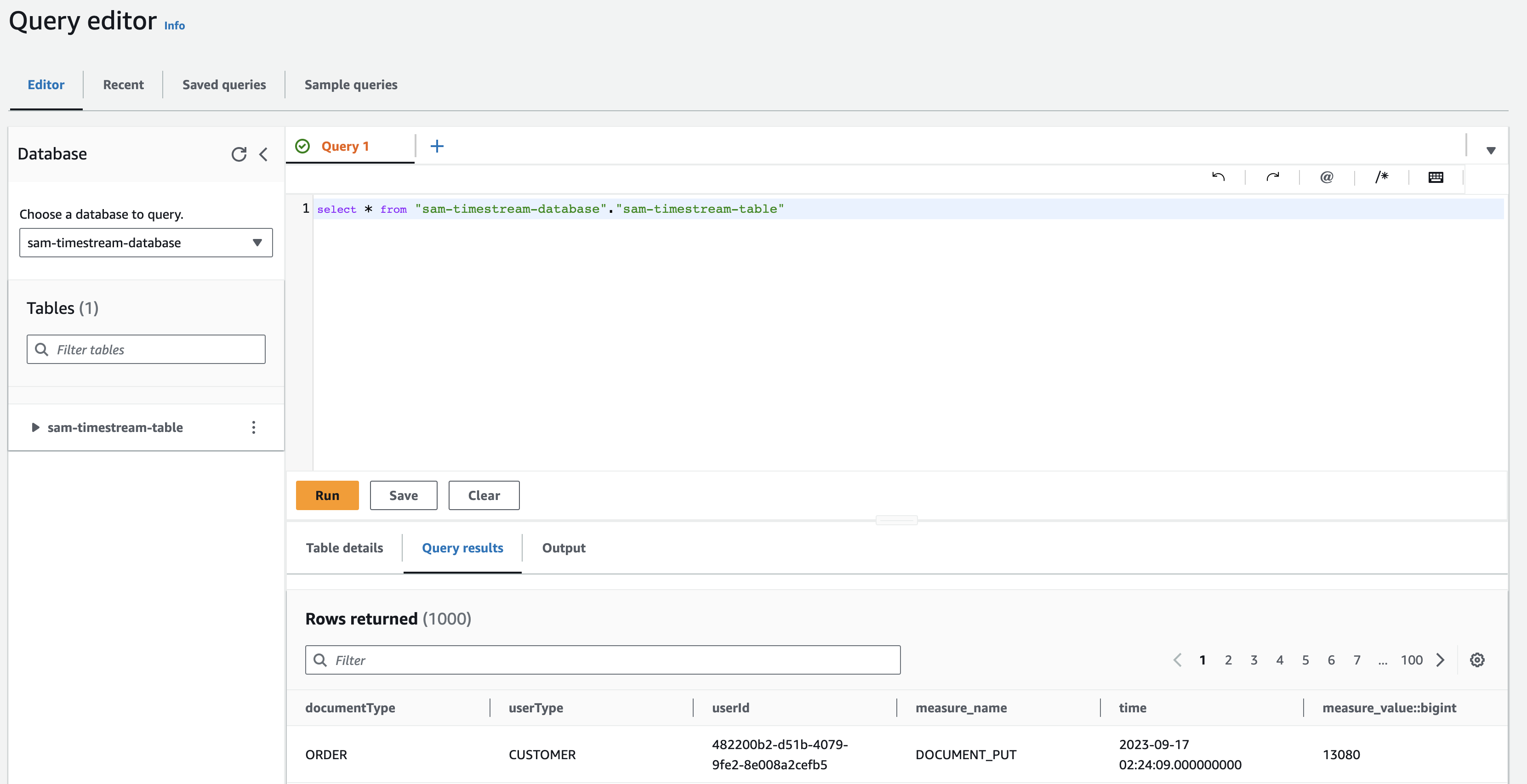Open keyboard shortcuts icon
The image size is (1527, 784).
coord(1436,177)
